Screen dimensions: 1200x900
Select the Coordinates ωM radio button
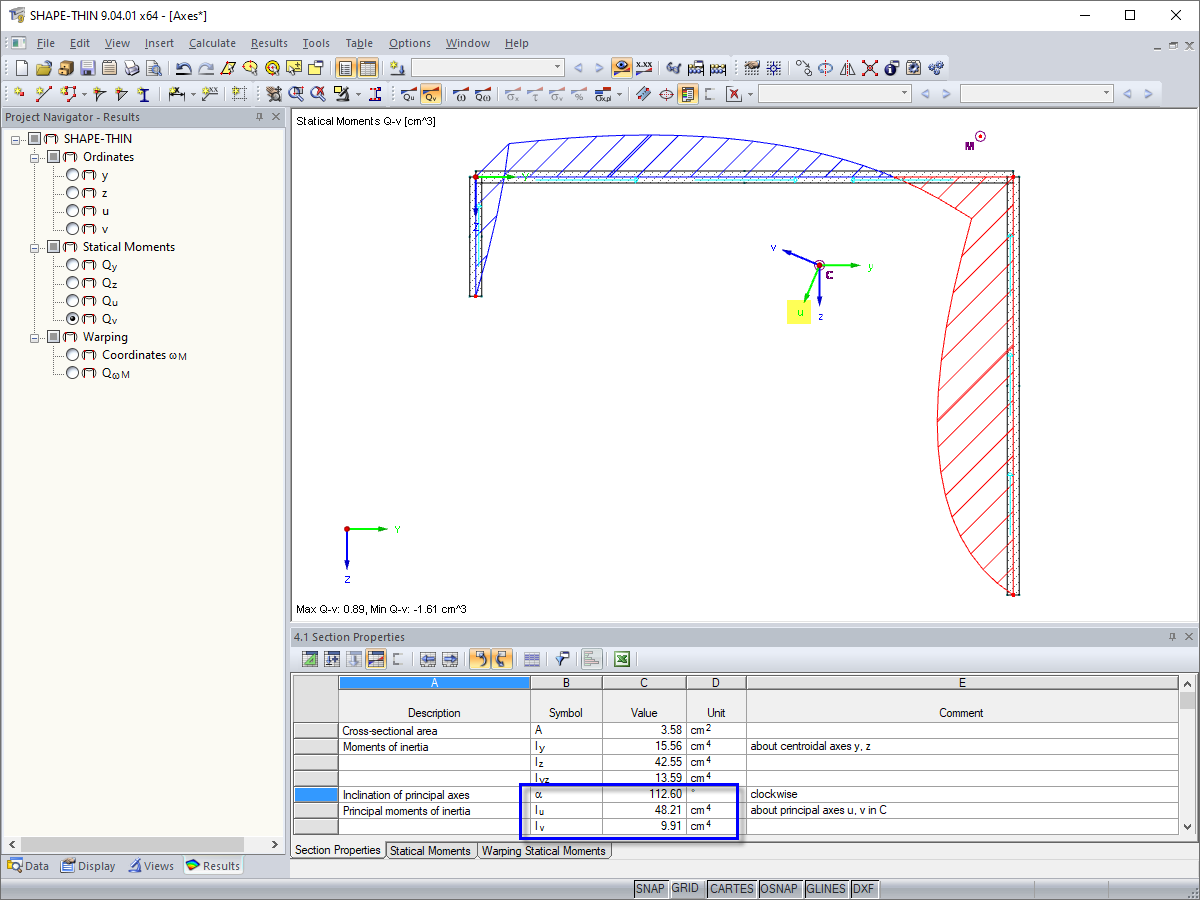[x=73, y=355]
